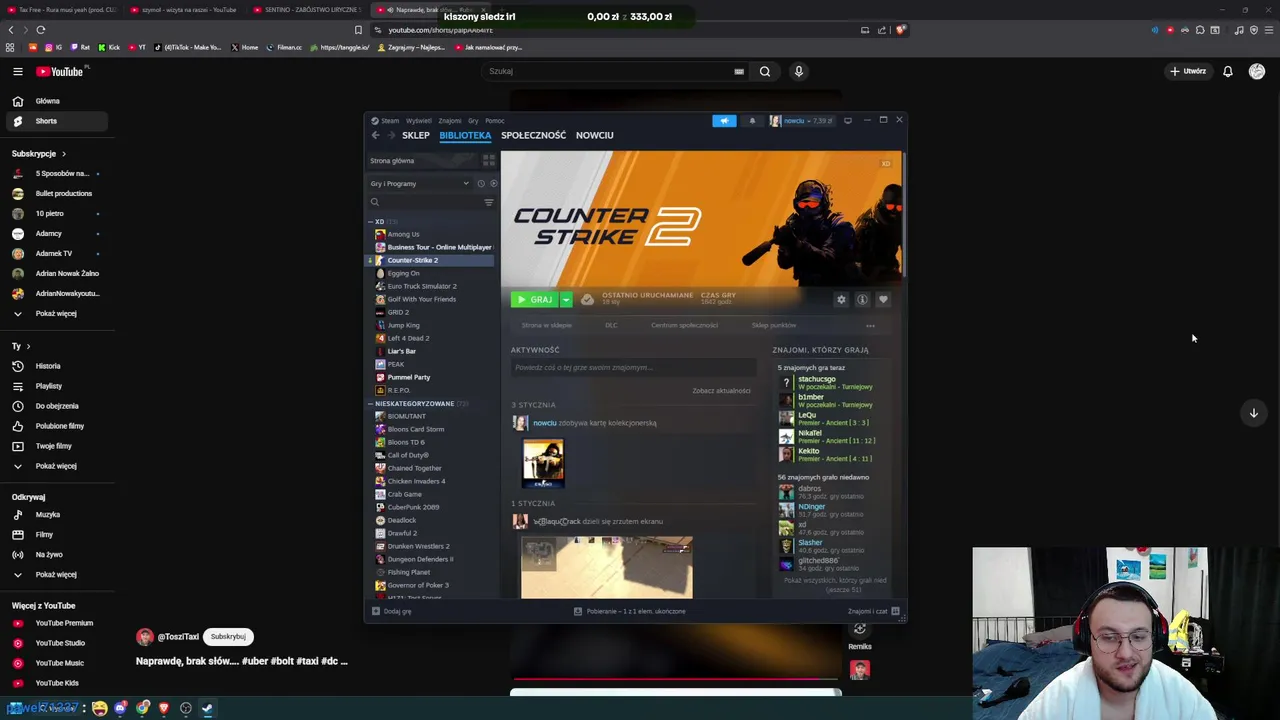Open Steam notifications bell icon

pyautogui.click(x=752, y=121)
